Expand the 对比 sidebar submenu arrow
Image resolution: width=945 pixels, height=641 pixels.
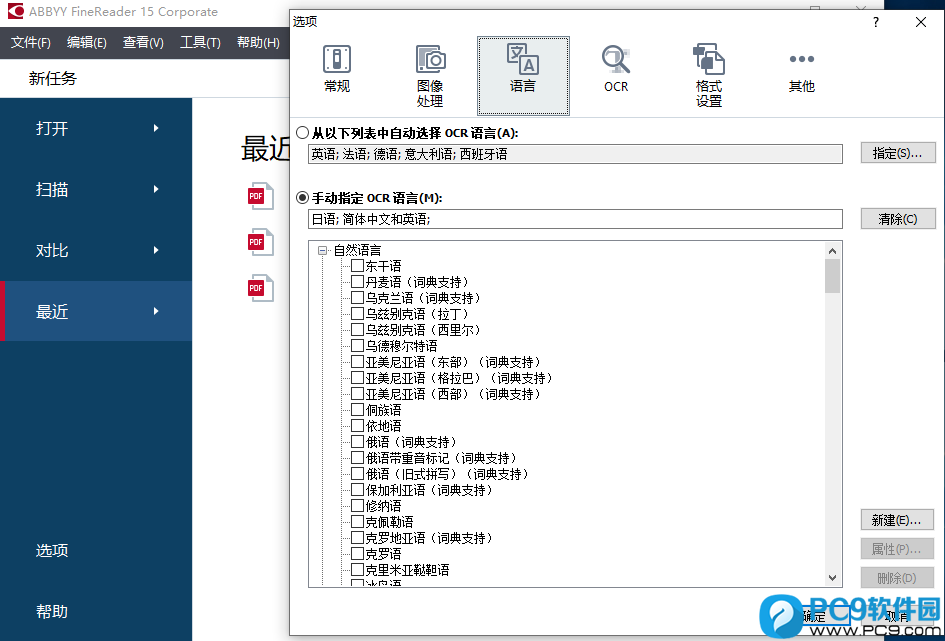(156, 250)
